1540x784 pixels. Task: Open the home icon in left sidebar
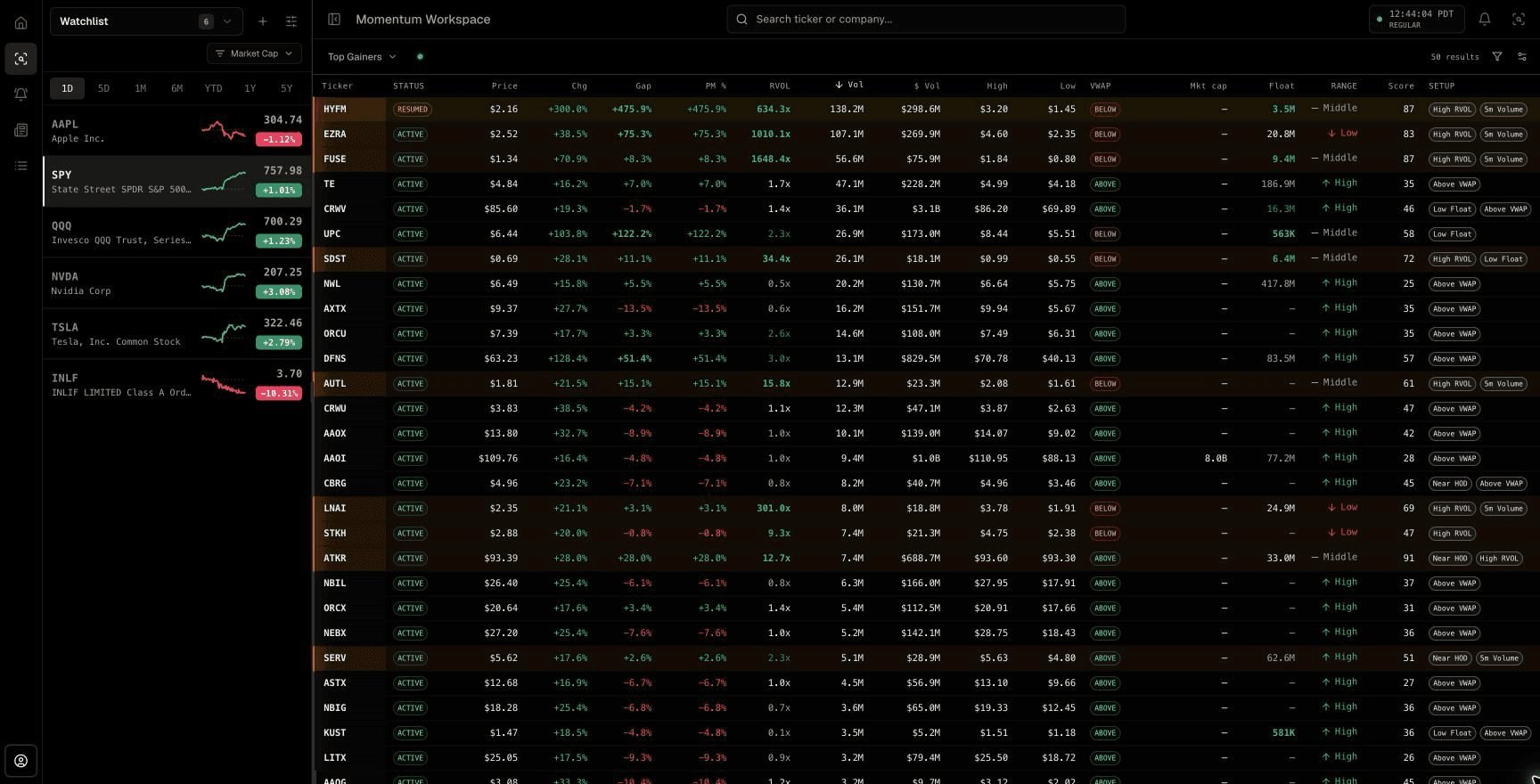(20, 23)
